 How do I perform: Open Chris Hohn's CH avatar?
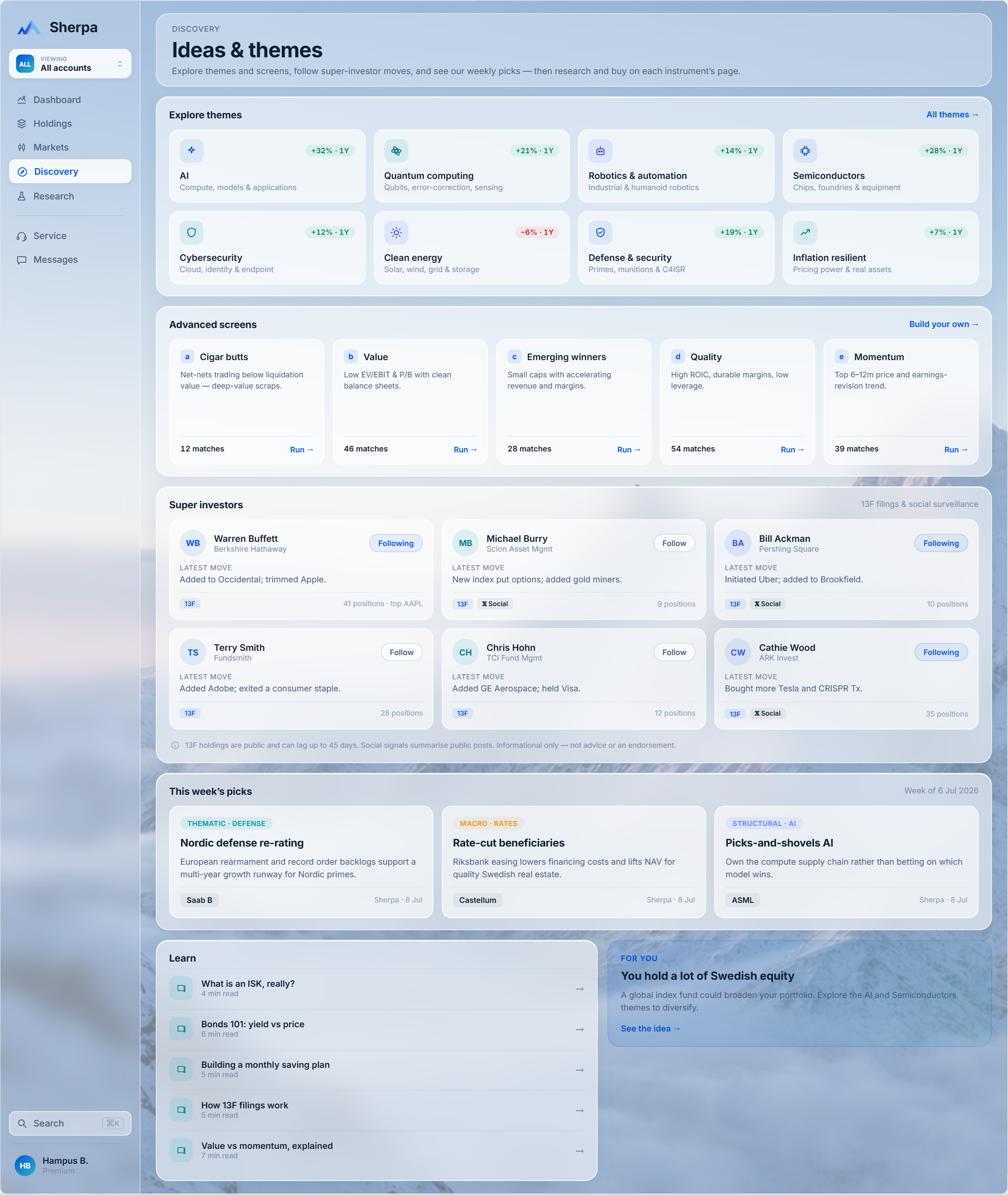coord(466,652)
